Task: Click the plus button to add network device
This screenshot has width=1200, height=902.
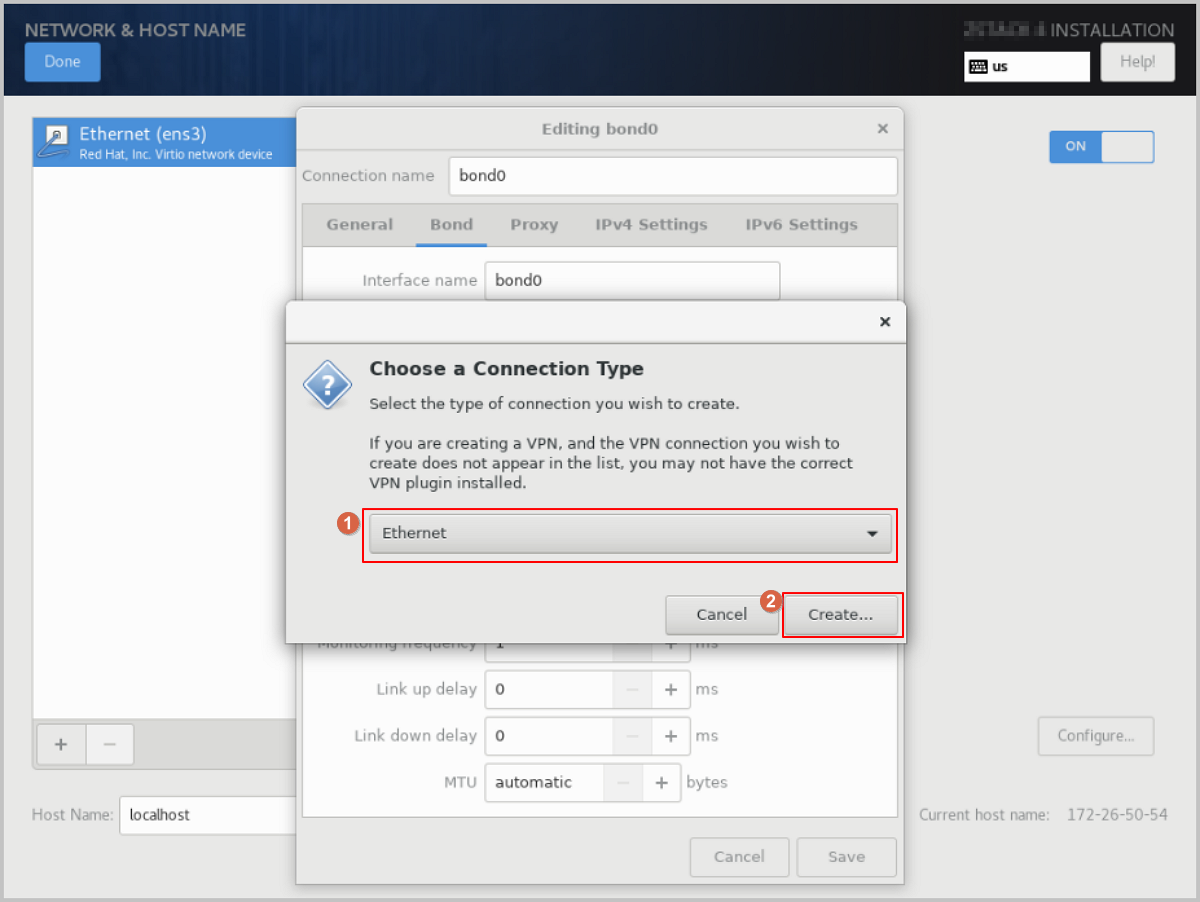Action: point(61,744)
